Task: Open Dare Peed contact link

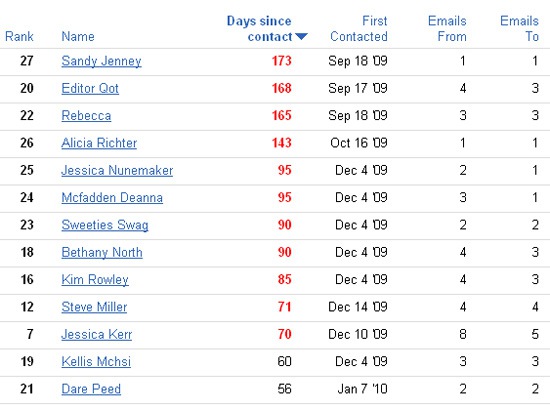Action: 91,389
